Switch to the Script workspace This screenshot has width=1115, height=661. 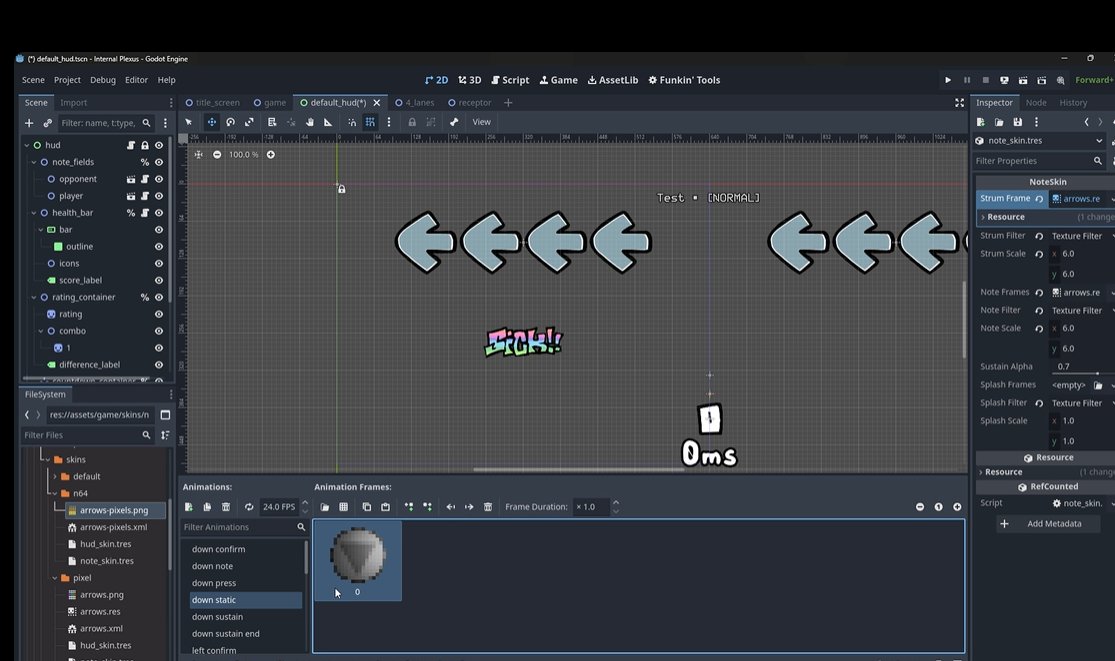(x=510, y=80)
